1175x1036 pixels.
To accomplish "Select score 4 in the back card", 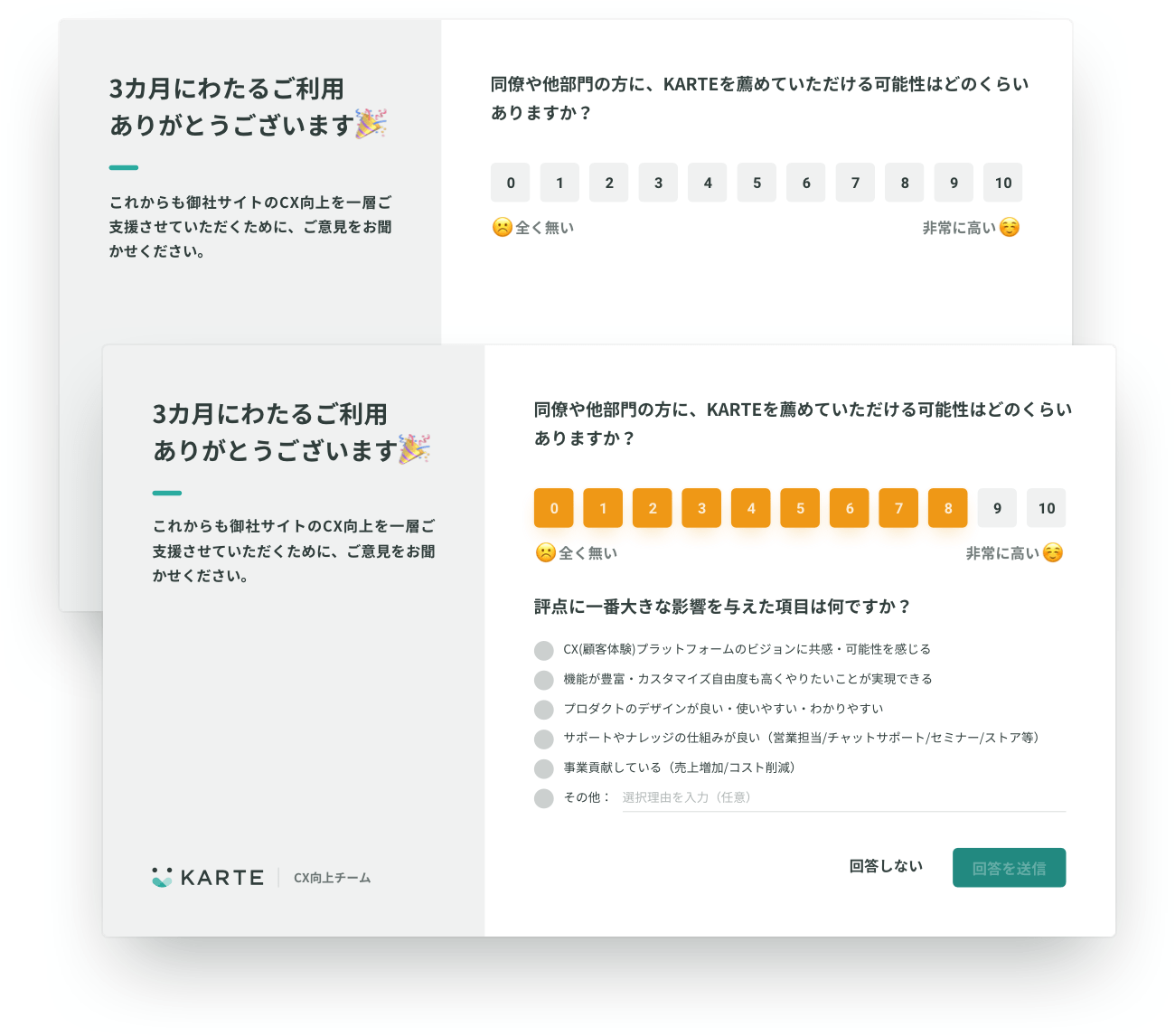I will (708, 183).
